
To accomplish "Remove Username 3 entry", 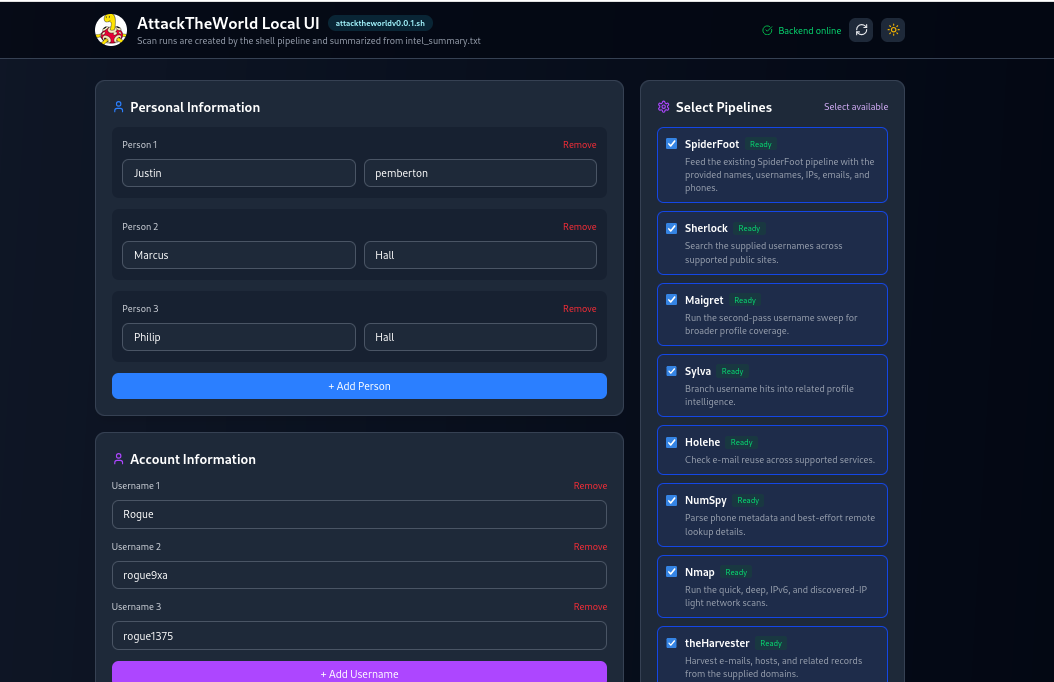I will tap(590, 607).
